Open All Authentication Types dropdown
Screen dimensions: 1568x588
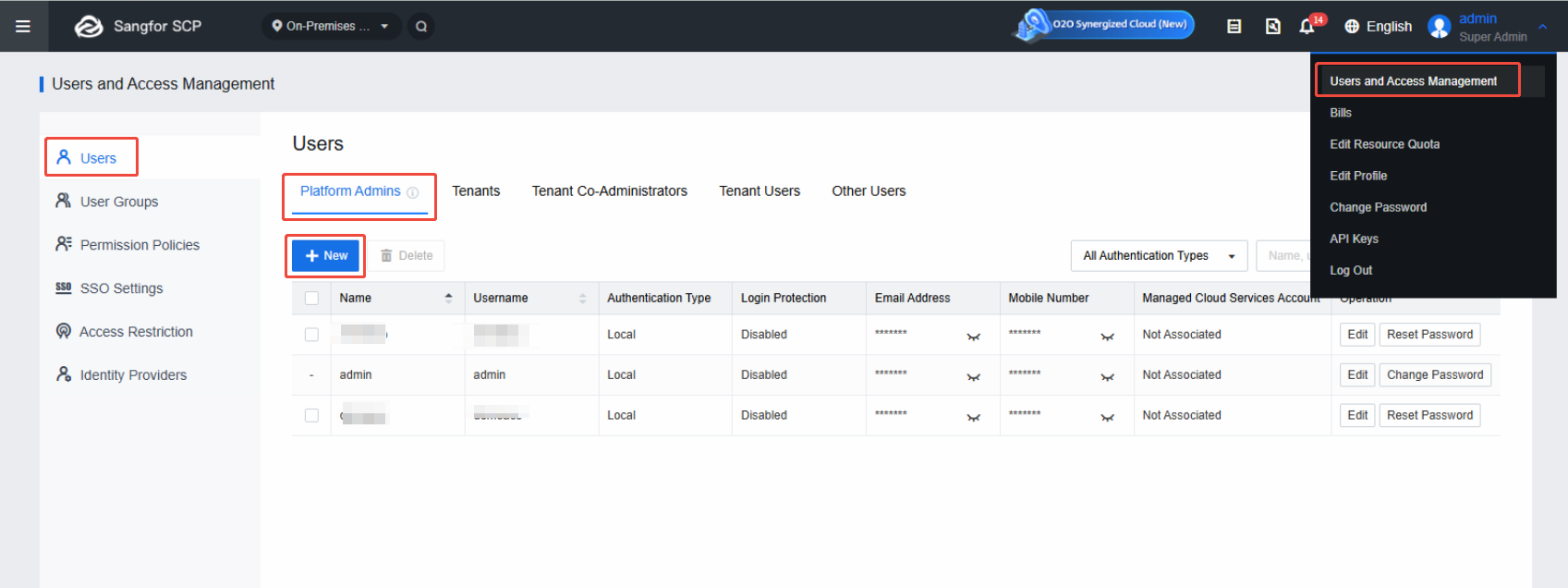[1159, 256]
